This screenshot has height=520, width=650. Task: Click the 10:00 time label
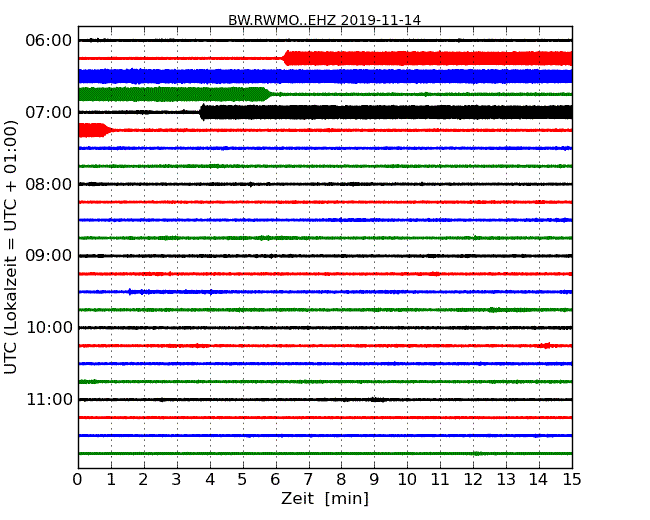[49, 328]
